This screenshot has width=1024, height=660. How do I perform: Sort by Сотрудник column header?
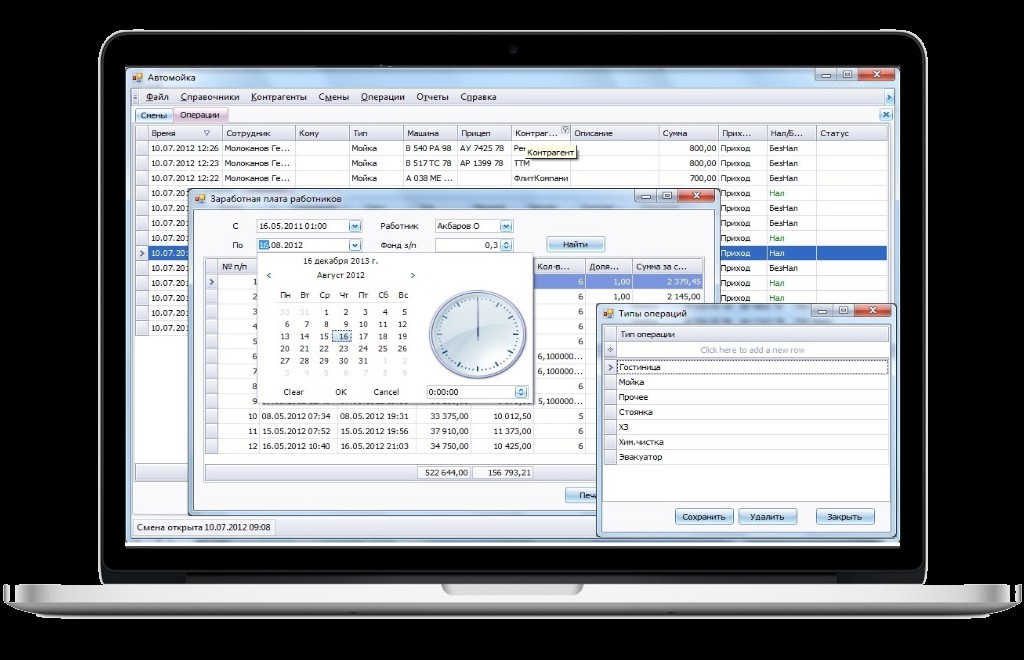pos(259,133)
